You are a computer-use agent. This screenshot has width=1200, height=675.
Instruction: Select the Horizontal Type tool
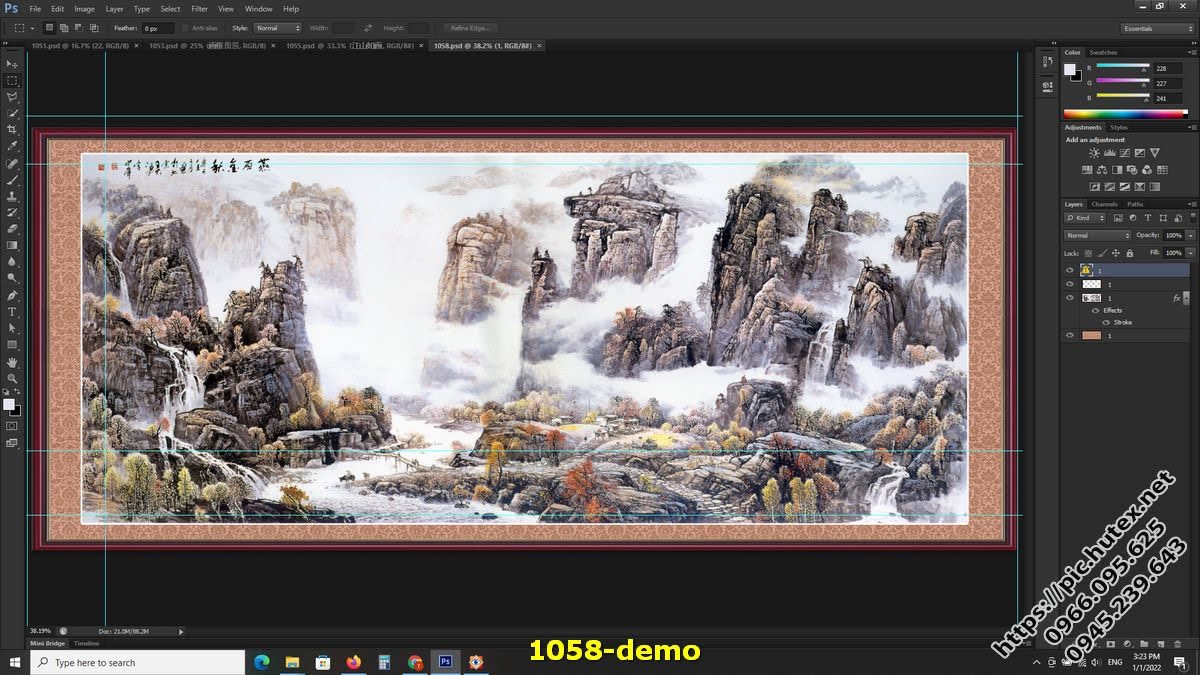coord(12,311)
